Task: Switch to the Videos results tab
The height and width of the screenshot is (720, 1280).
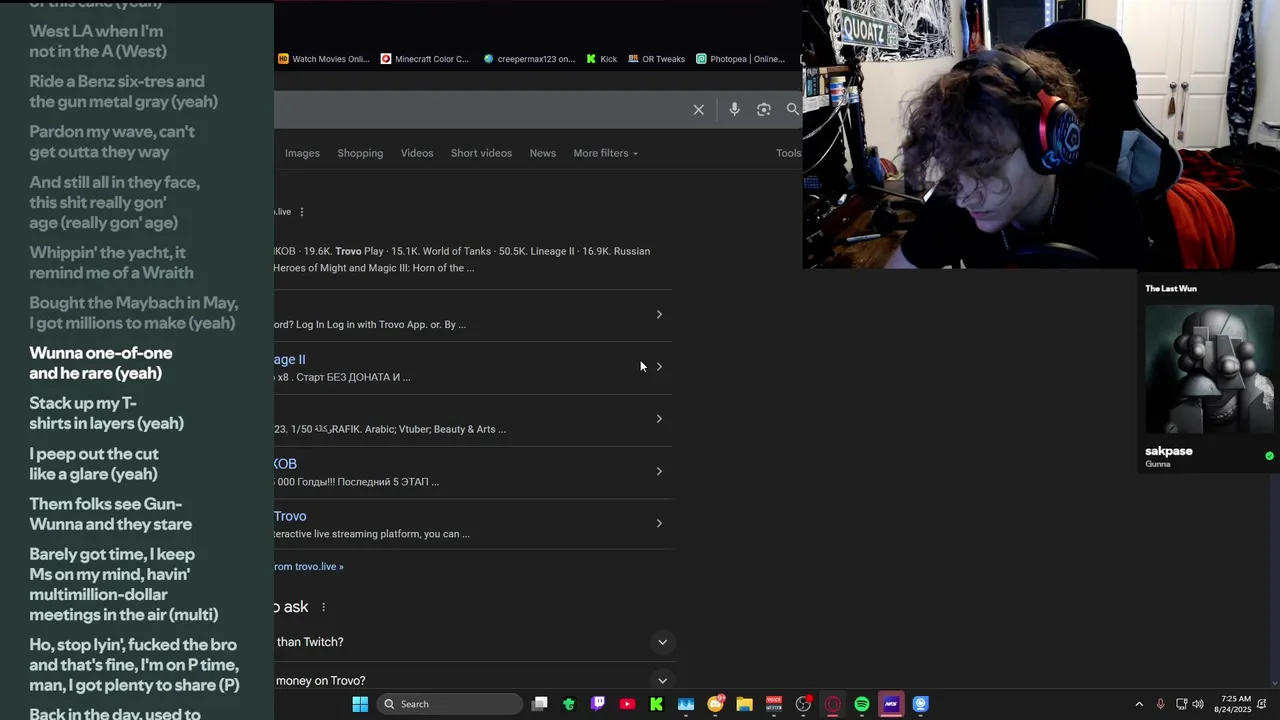Action: pos(417,153)
